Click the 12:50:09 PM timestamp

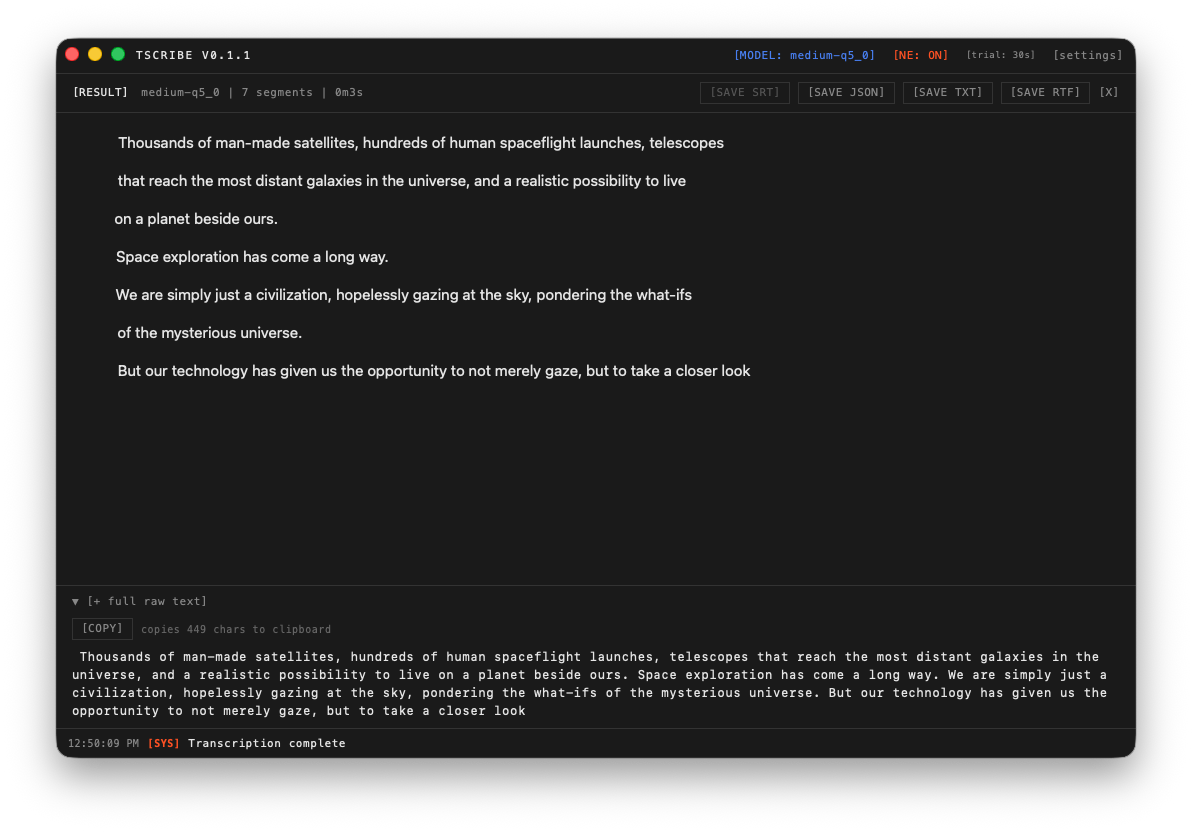pos(103,744)
